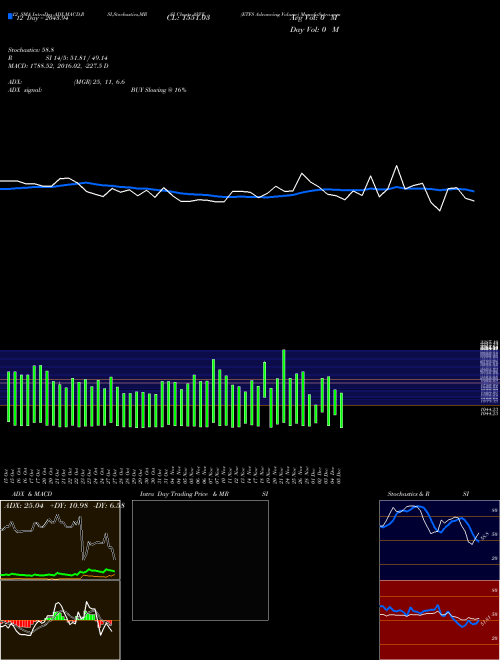Open the red RSI chart panel
500x660 pixels.
click(439, 620)
